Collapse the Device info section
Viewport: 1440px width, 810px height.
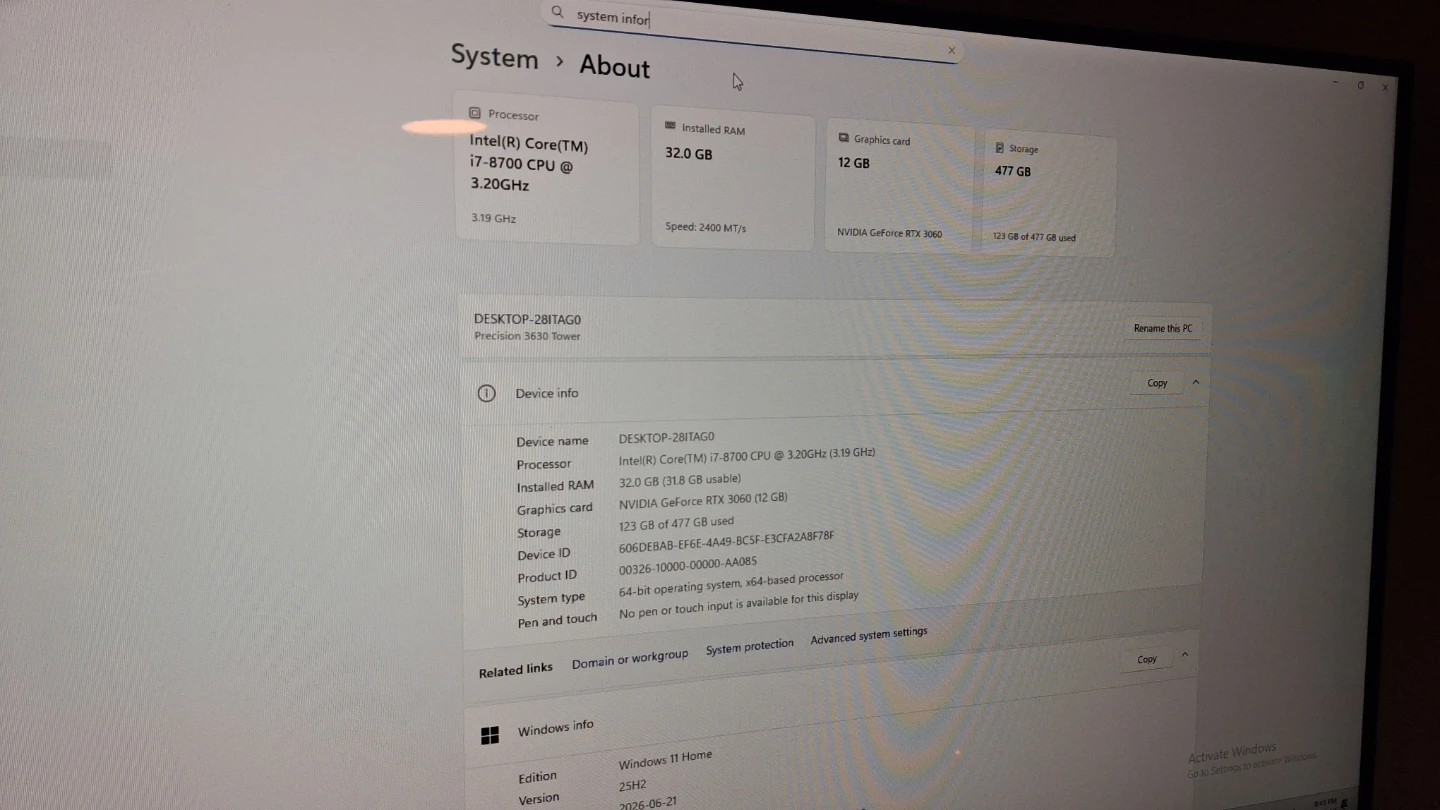point(1195,382)
